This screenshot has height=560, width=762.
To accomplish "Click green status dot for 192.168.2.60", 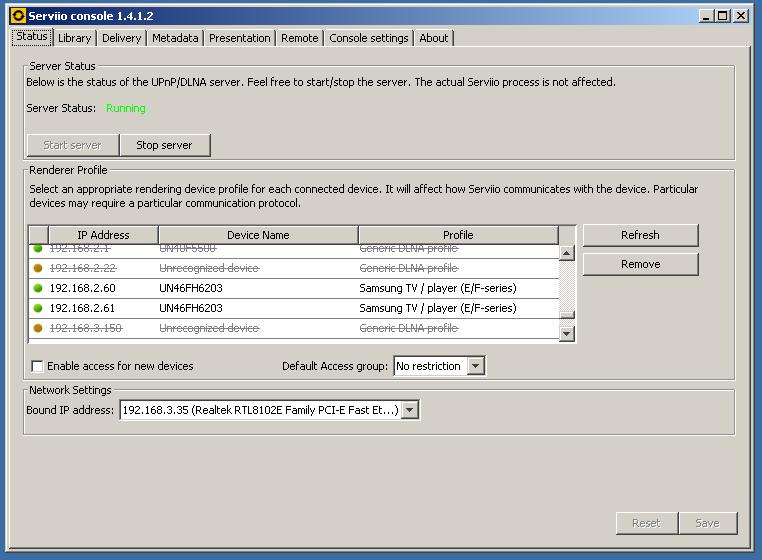I will point(38,288).
